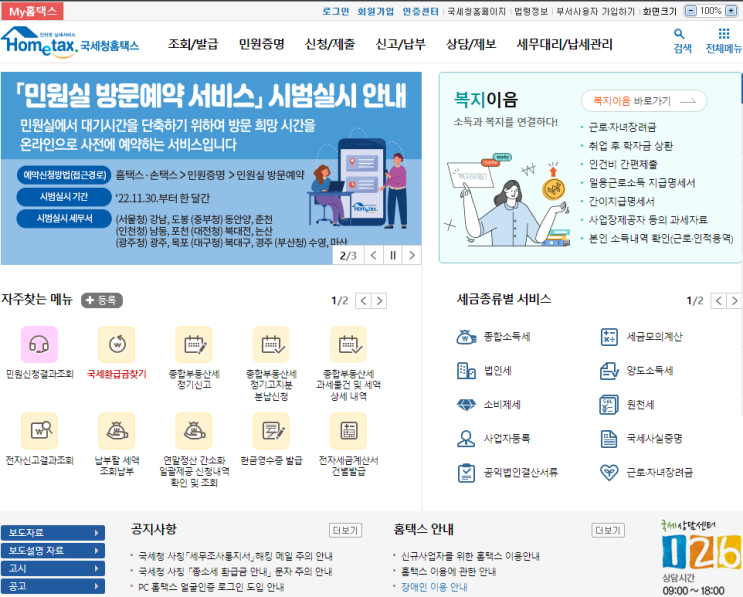Open 일용근로소득 지급명세서 link

click(642, 183)
